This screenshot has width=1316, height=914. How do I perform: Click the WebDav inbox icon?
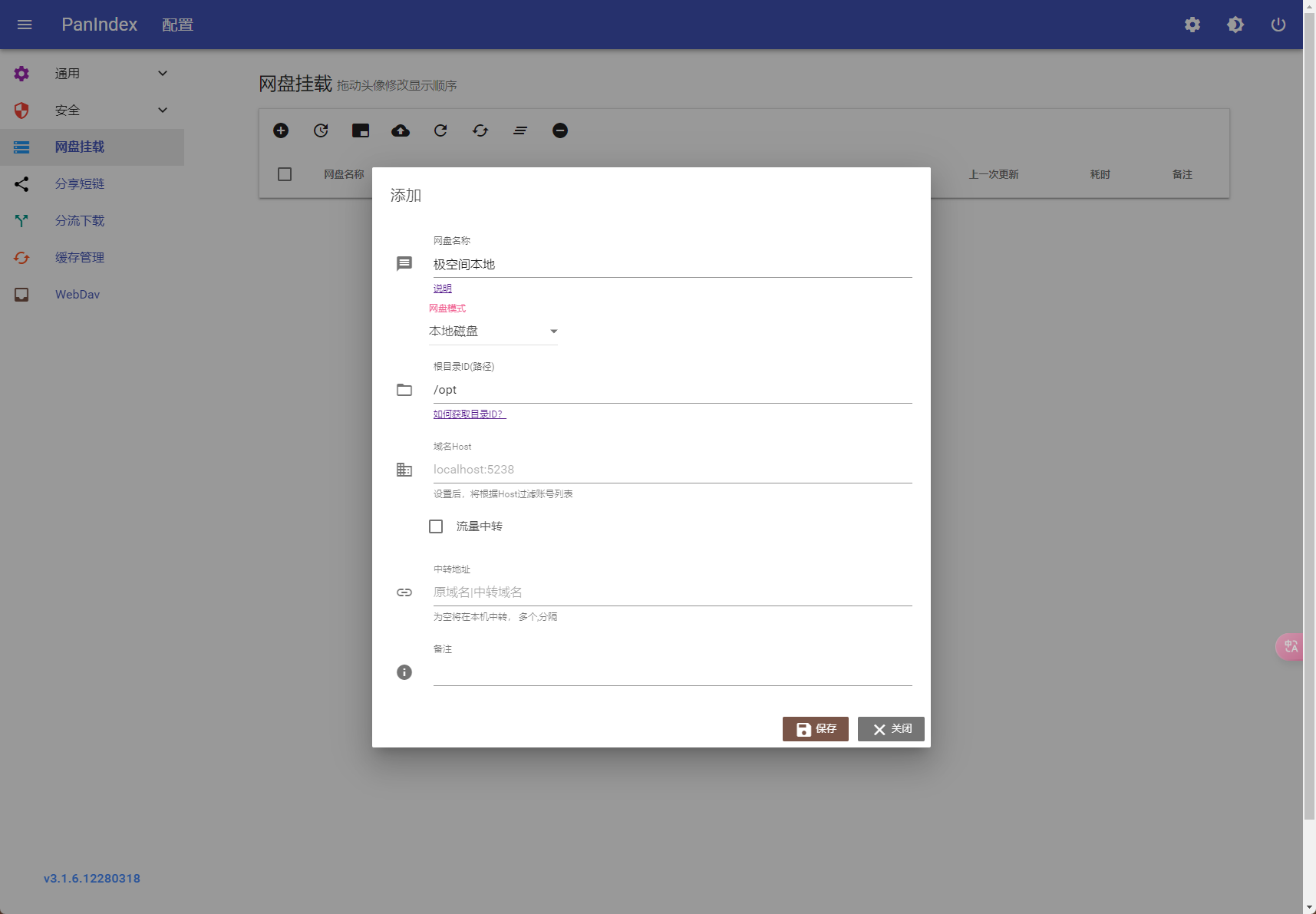pyautogui.click(x=21, y=295)
